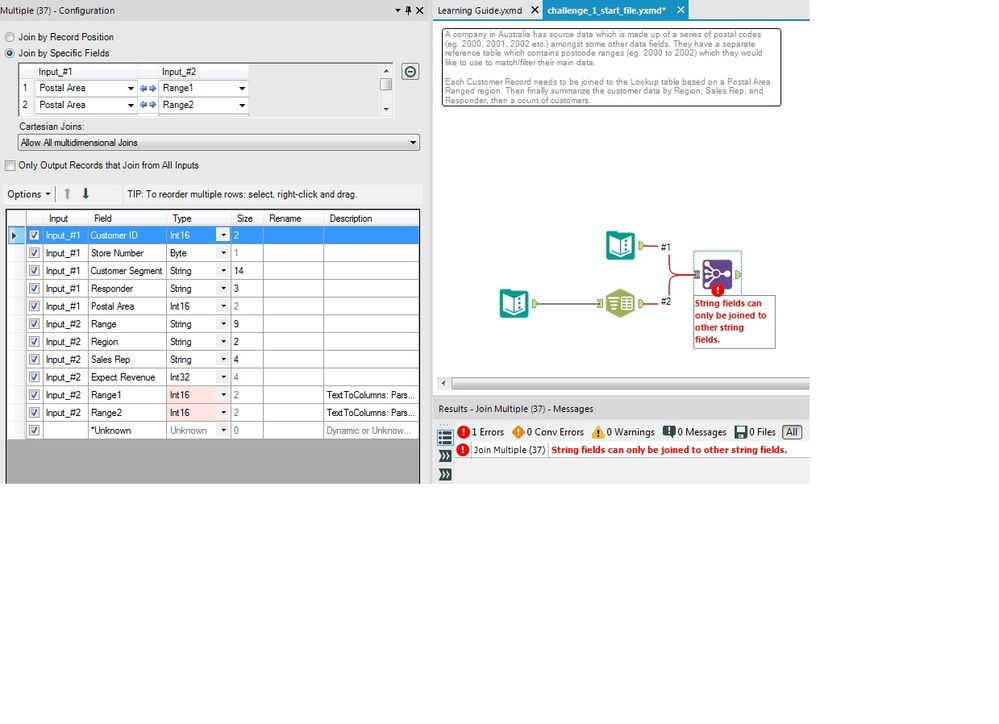Uncheck the Responder field
Viewport: 999px width, 724px height.
point(34,288)
